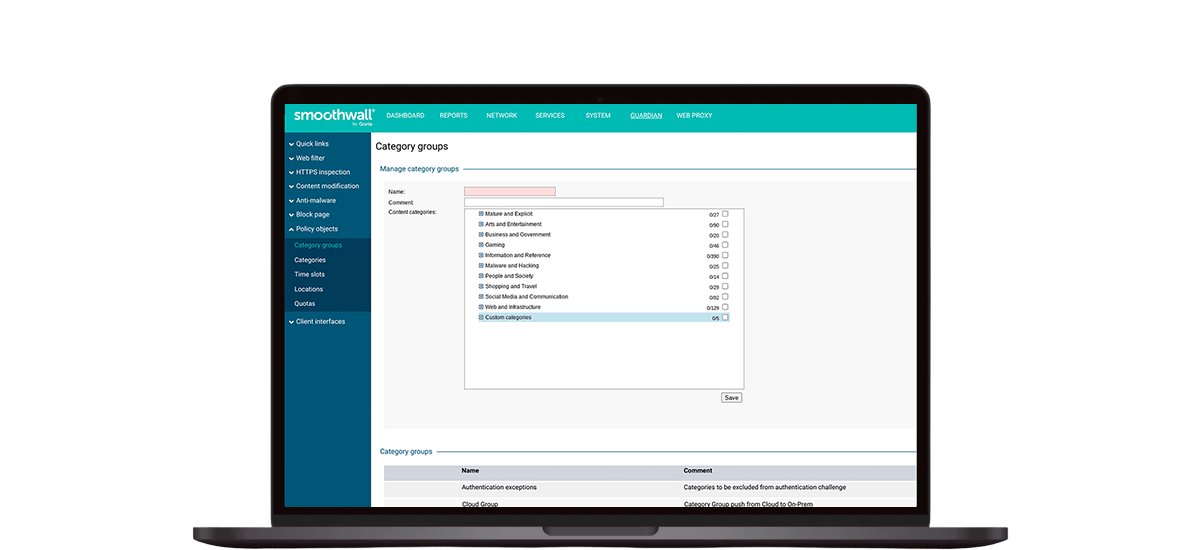Open the GUARDIAN menu

coord(646,116)
